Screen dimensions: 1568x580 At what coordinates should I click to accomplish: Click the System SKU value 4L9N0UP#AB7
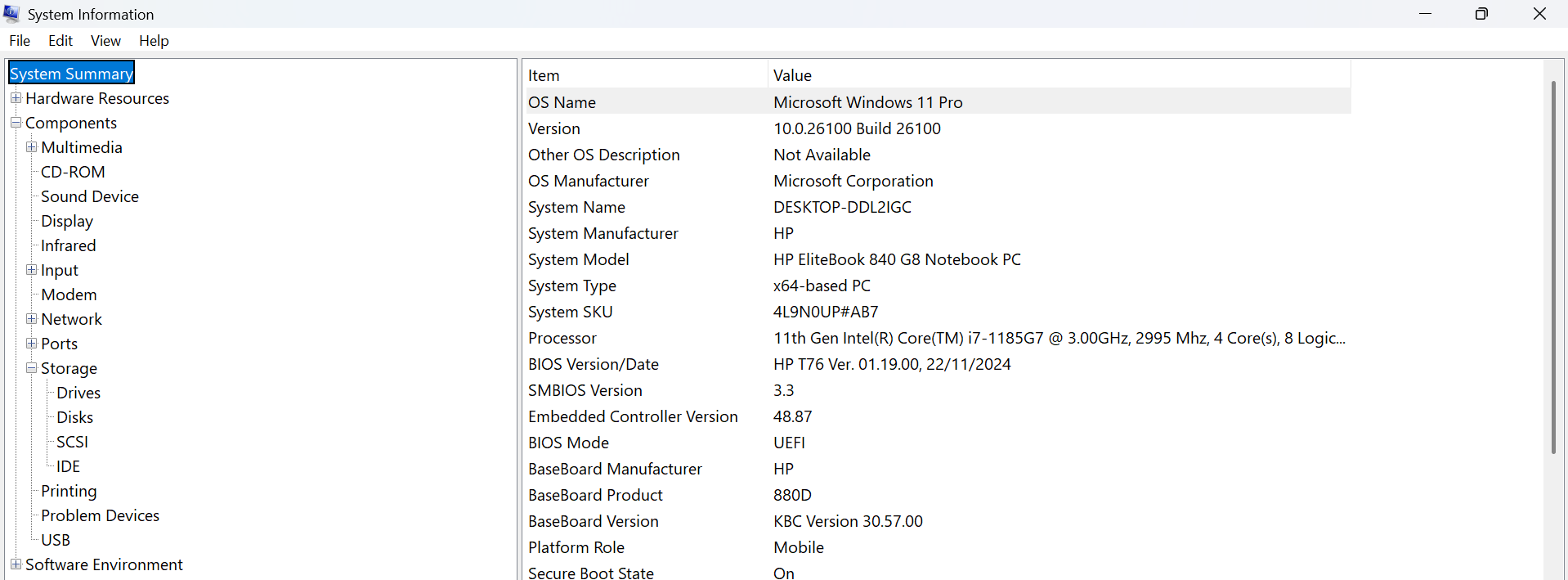point(826,312)
